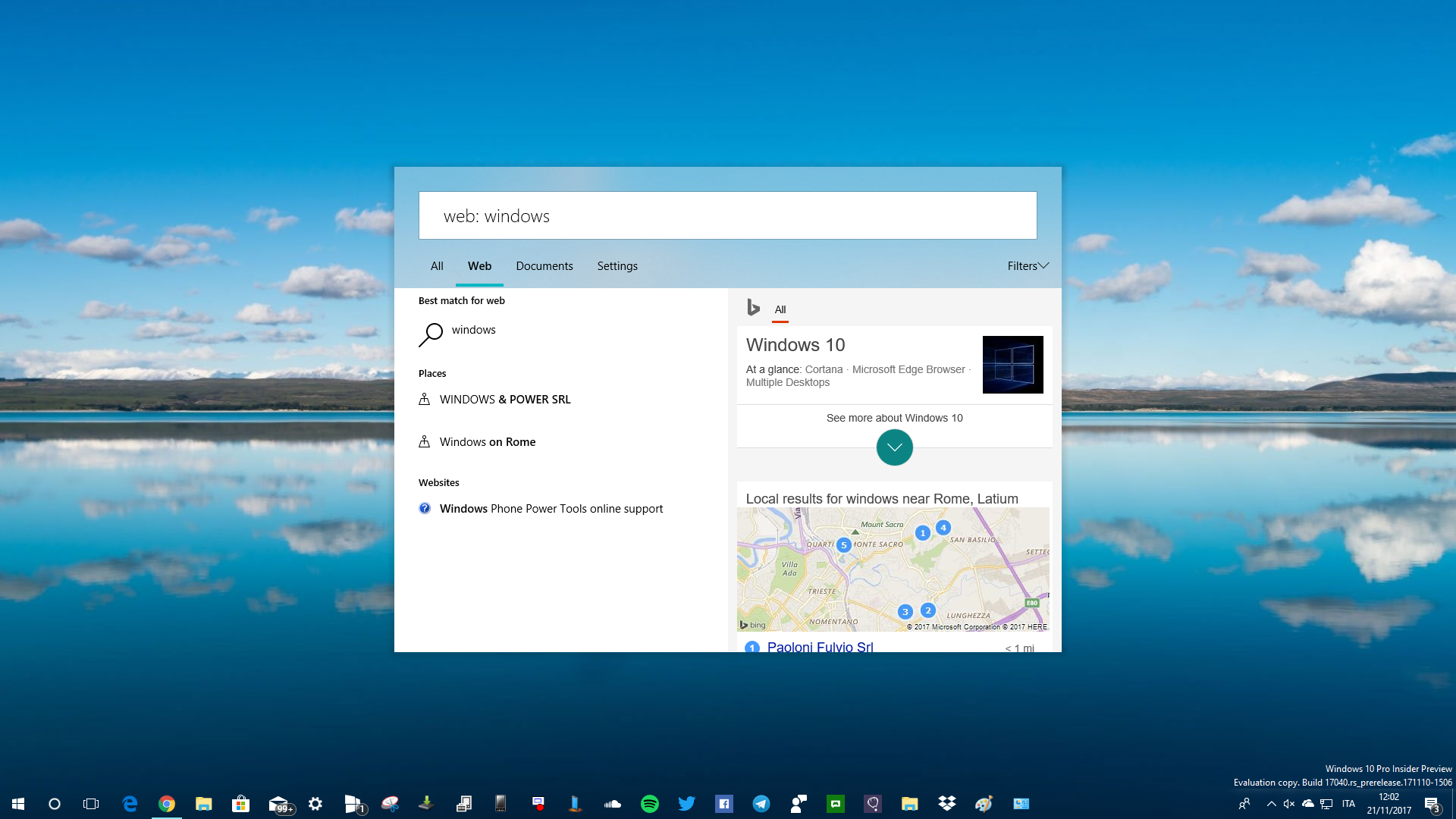Click the help icon beside Windows Phone Power Tools
1456x819 pixels.
425,508
